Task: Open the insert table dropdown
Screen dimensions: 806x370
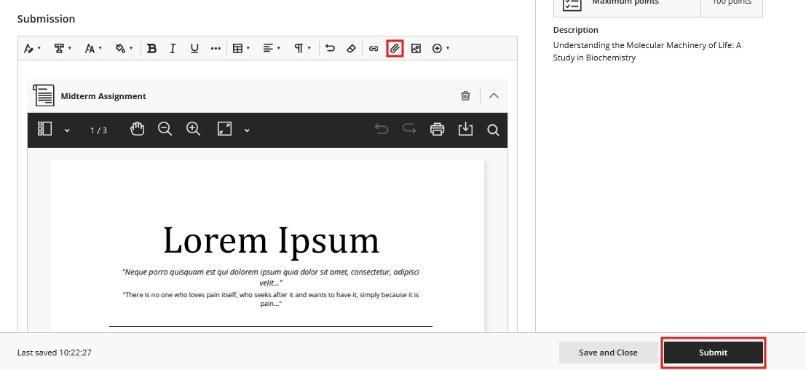Action: [241, 49]
